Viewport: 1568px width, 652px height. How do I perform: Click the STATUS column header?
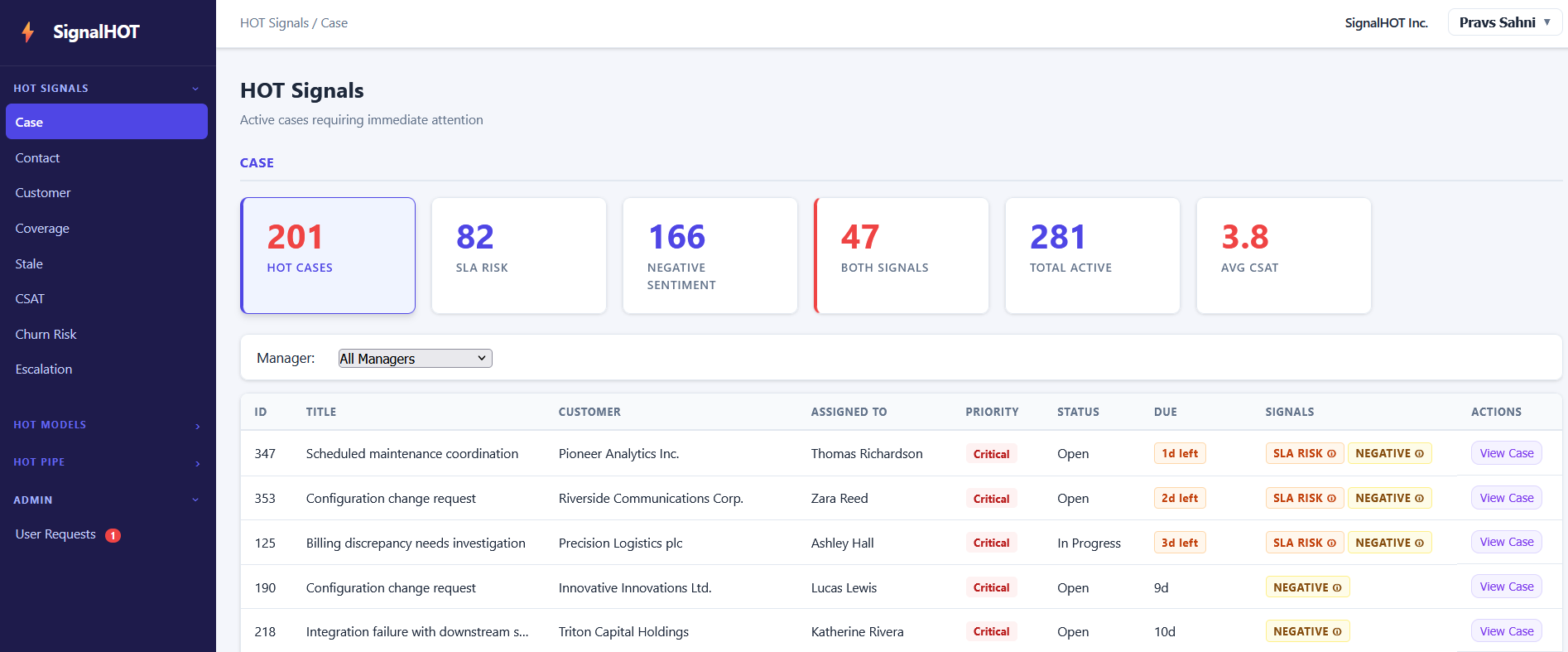pos(1078,412)
